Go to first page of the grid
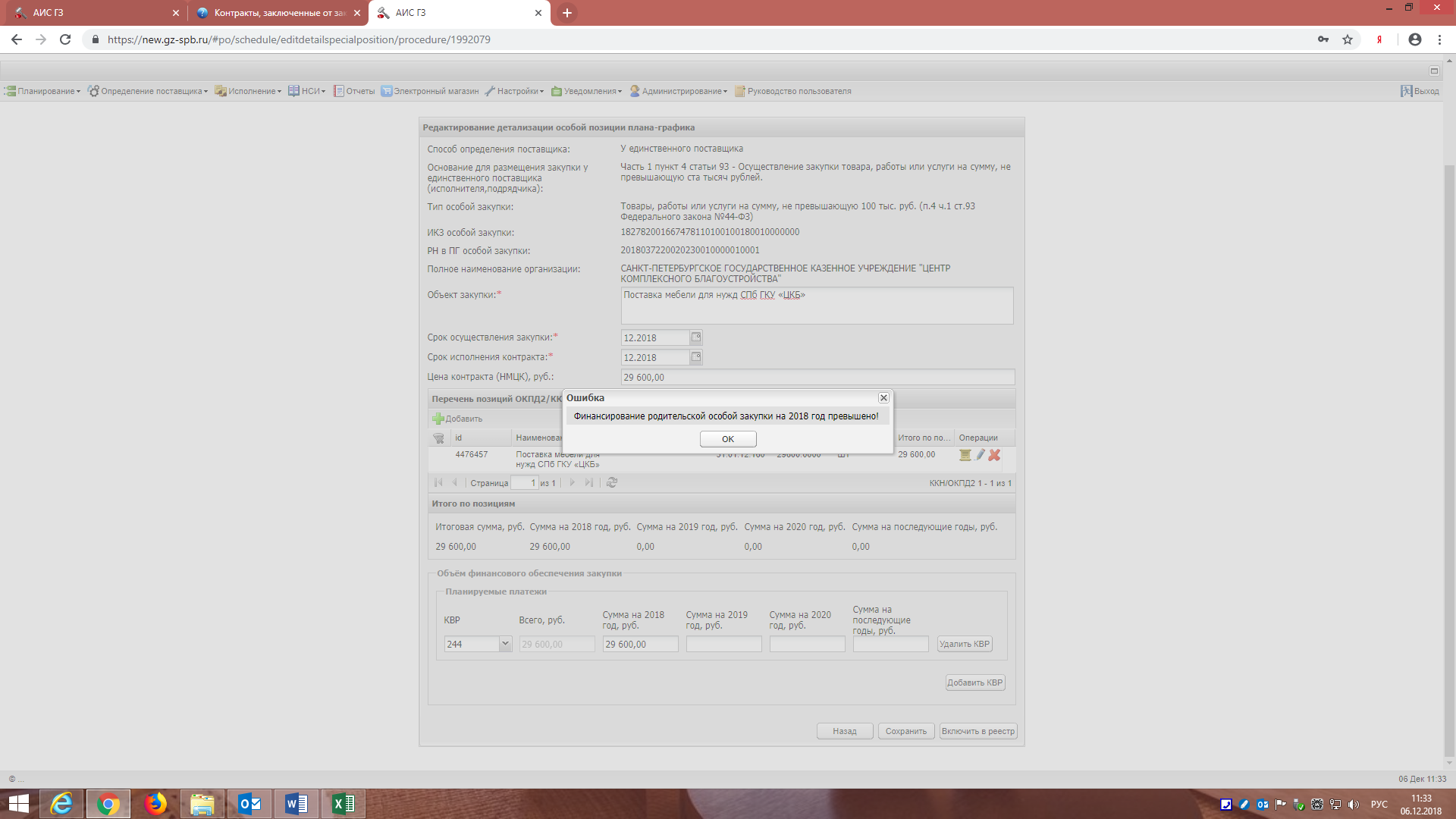This screenshot has height=819, width=1456. pos(438,482)
